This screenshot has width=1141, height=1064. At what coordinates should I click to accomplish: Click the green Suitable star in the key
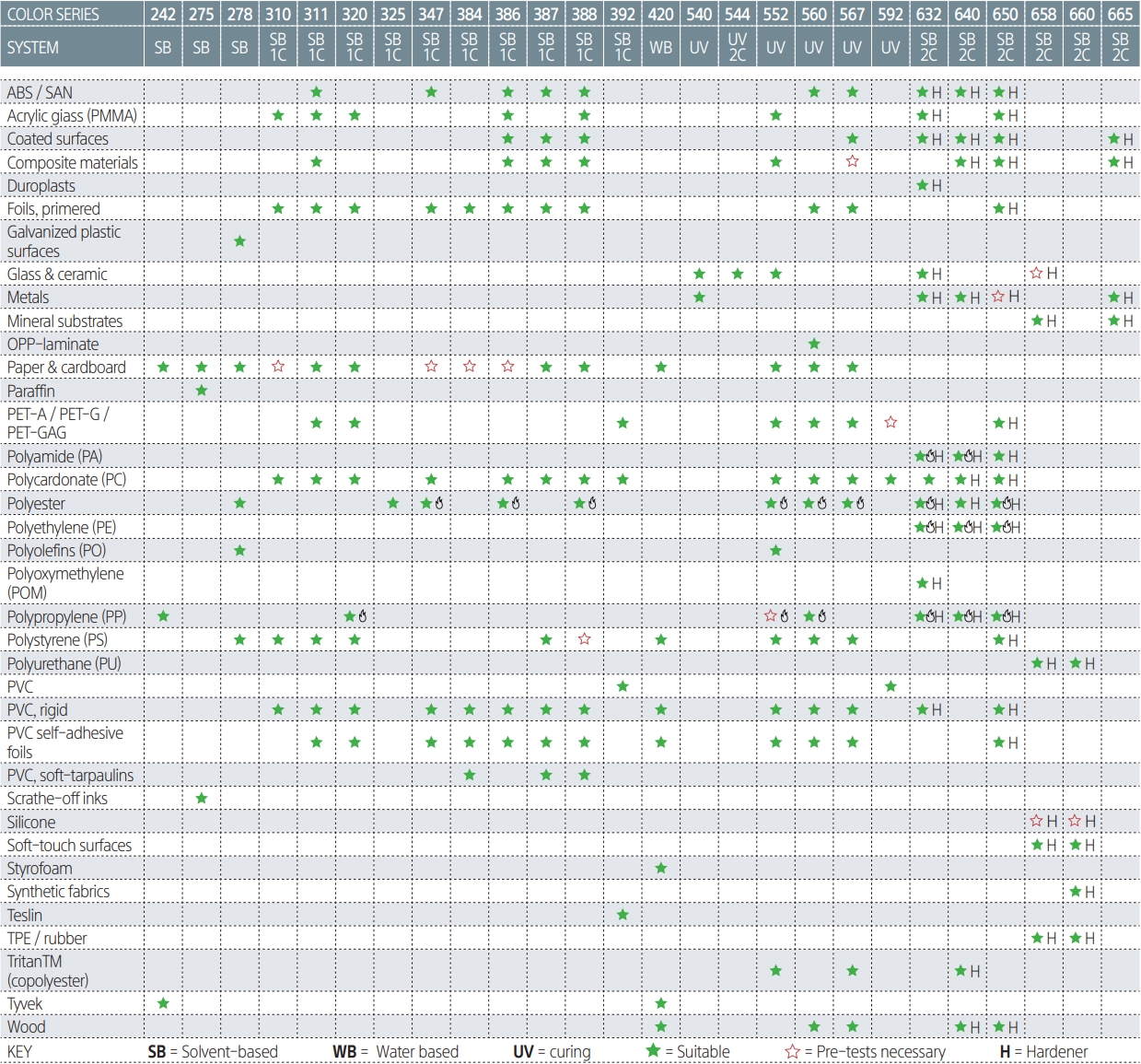(x=653, y=1051)
